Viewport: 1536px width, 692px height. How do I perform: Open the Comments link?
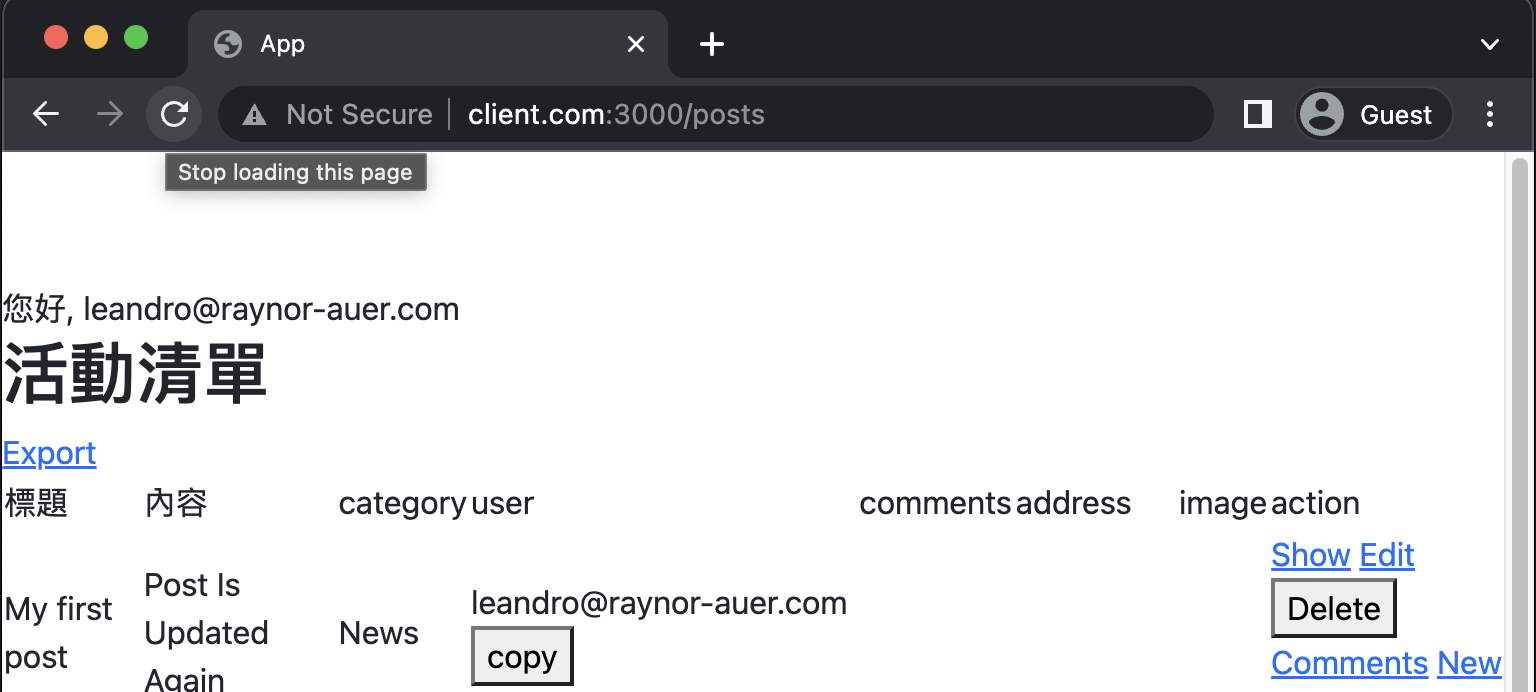1349,663
